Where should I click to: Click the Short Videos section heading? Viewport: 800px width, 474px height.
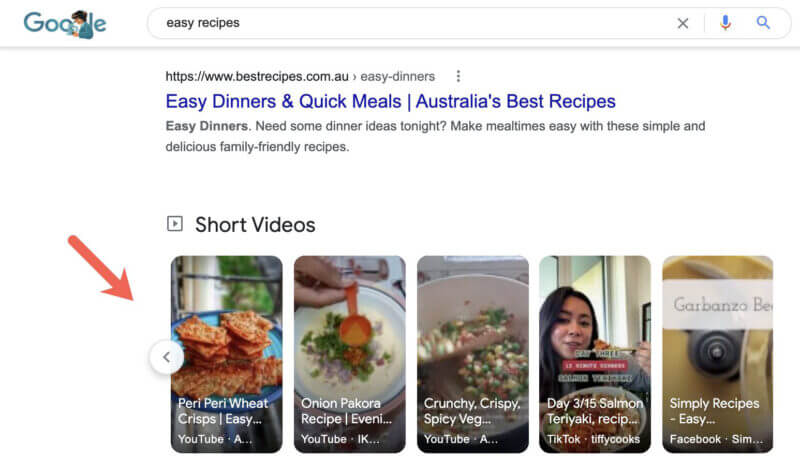tap(255, 224)
